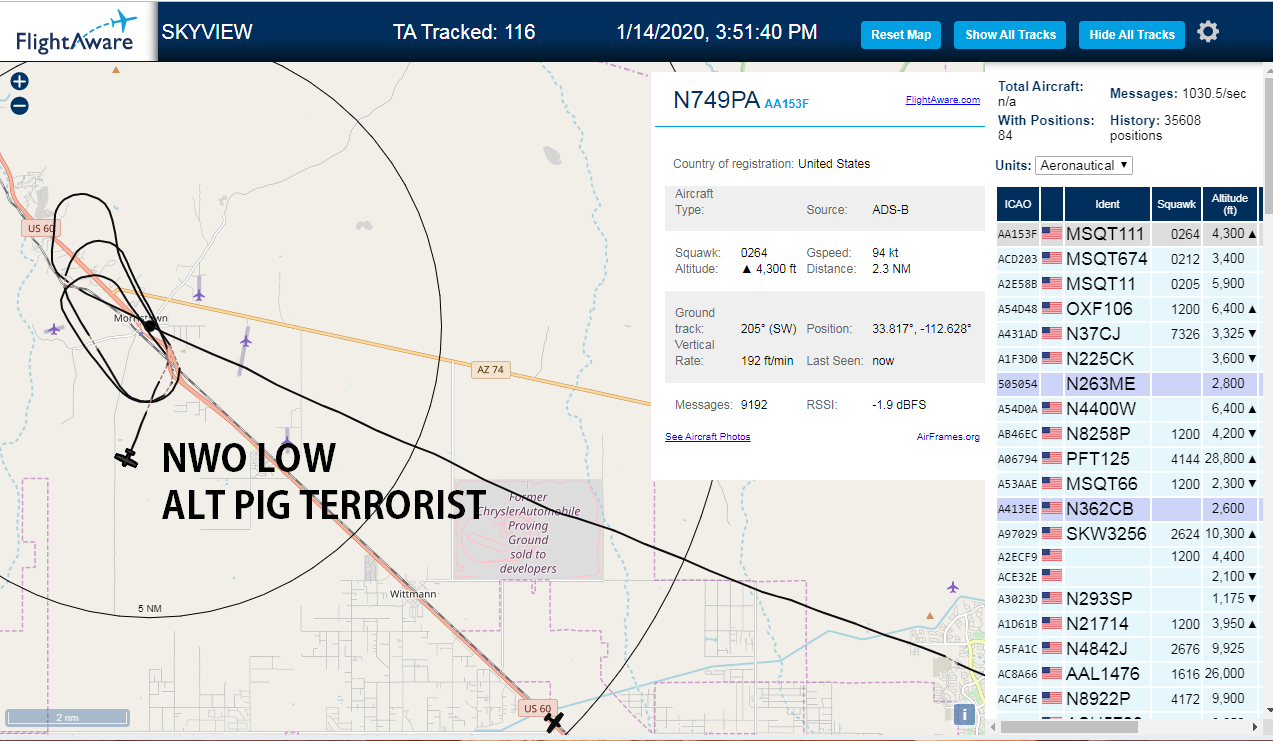Viewport: 1273px width, 741px height.
Task: Select the SKW3256 aircraft row
Action: (x=1128, y=534)
